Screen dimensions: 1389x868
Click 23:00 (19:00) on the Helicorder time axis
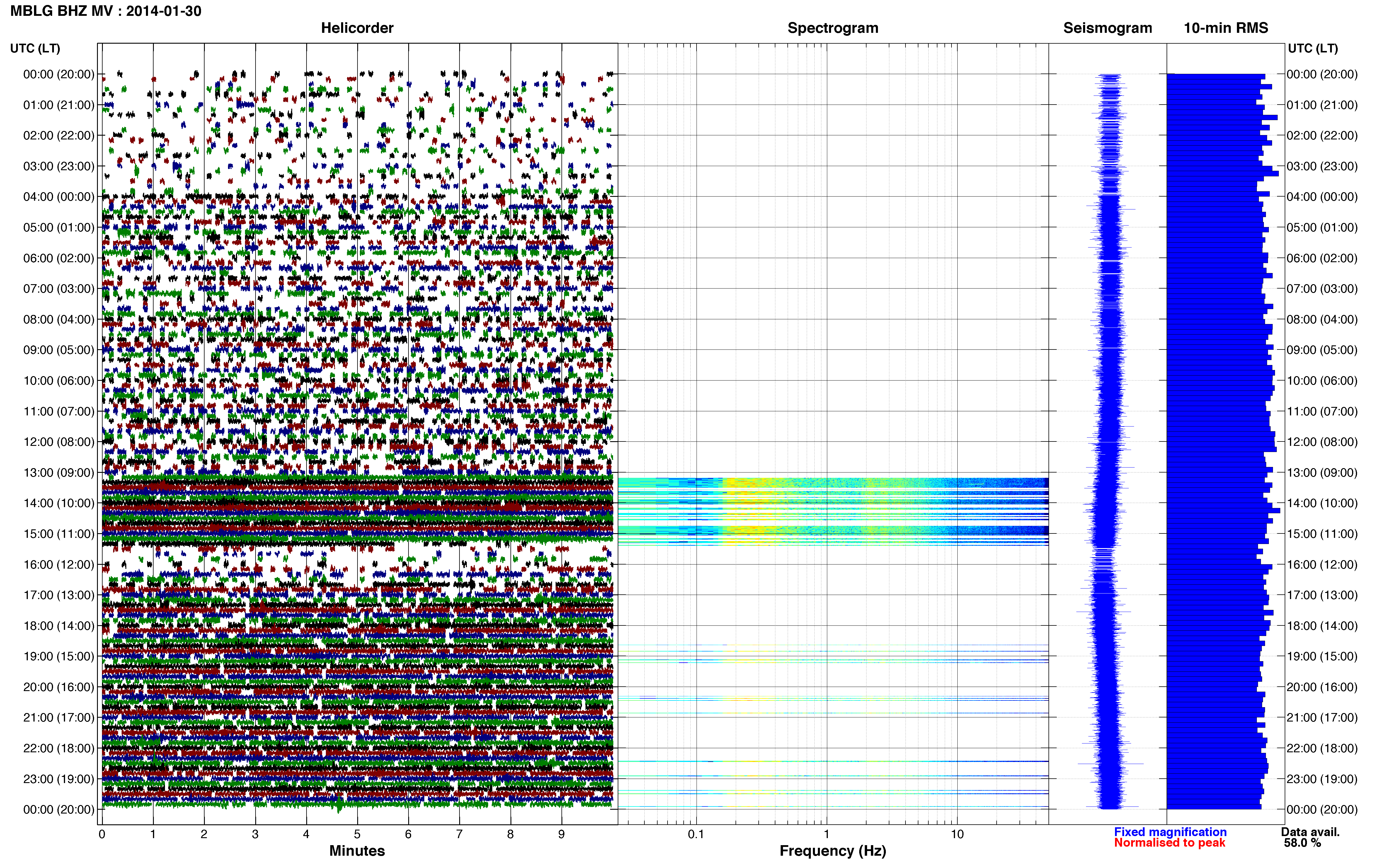tap(59, 778)
